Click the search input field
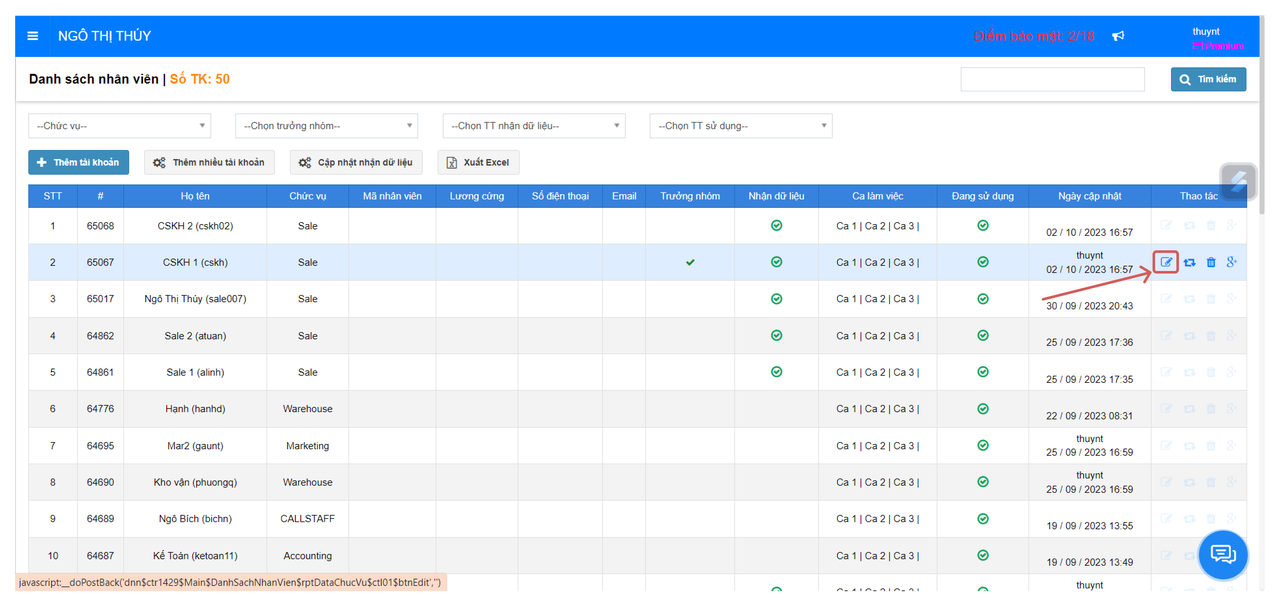Viewport: 1280px width, 607px height. [x=1052, y=79]
